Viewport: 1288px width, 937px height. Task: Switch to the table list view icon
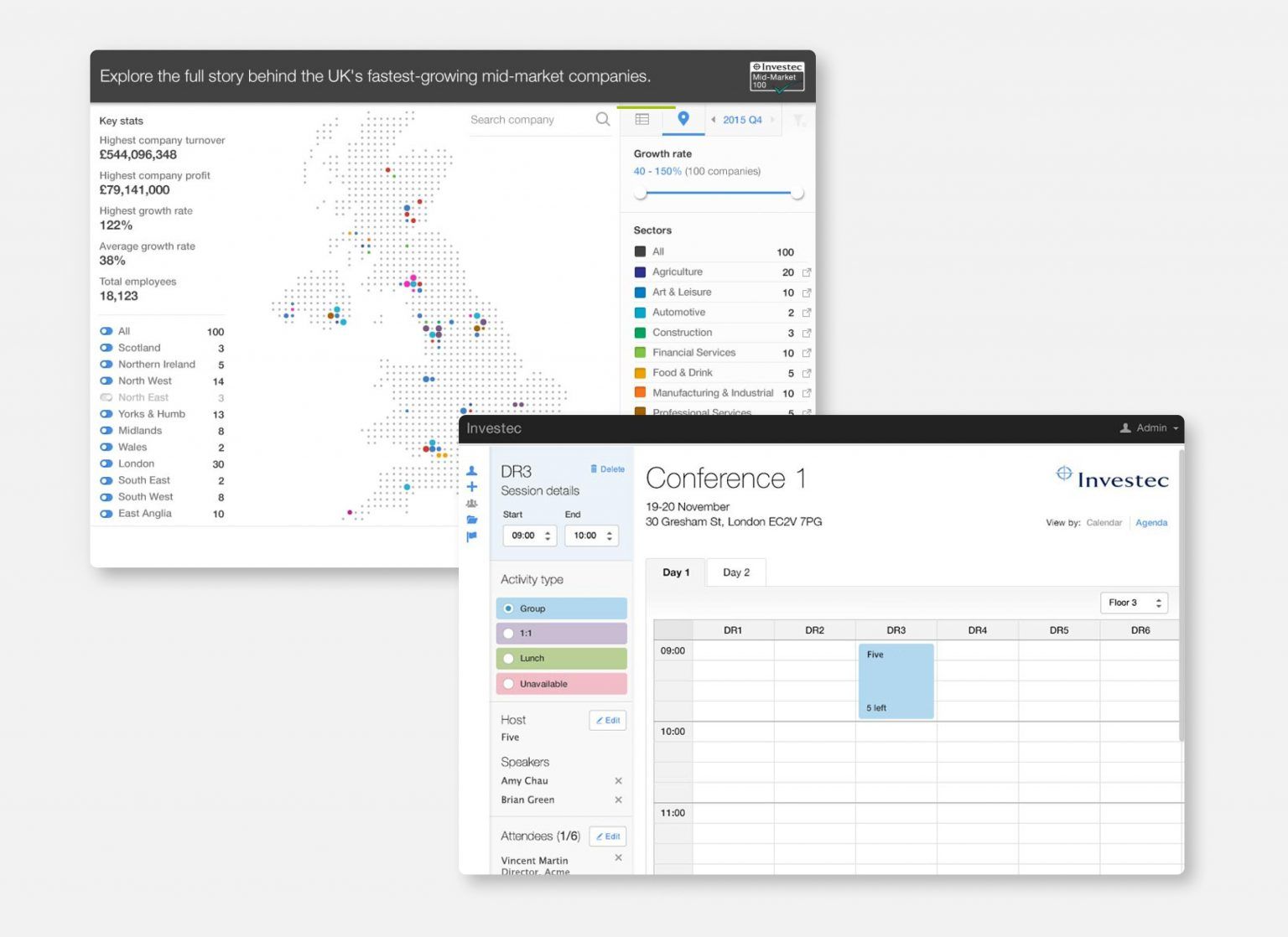tap(642, 119)
